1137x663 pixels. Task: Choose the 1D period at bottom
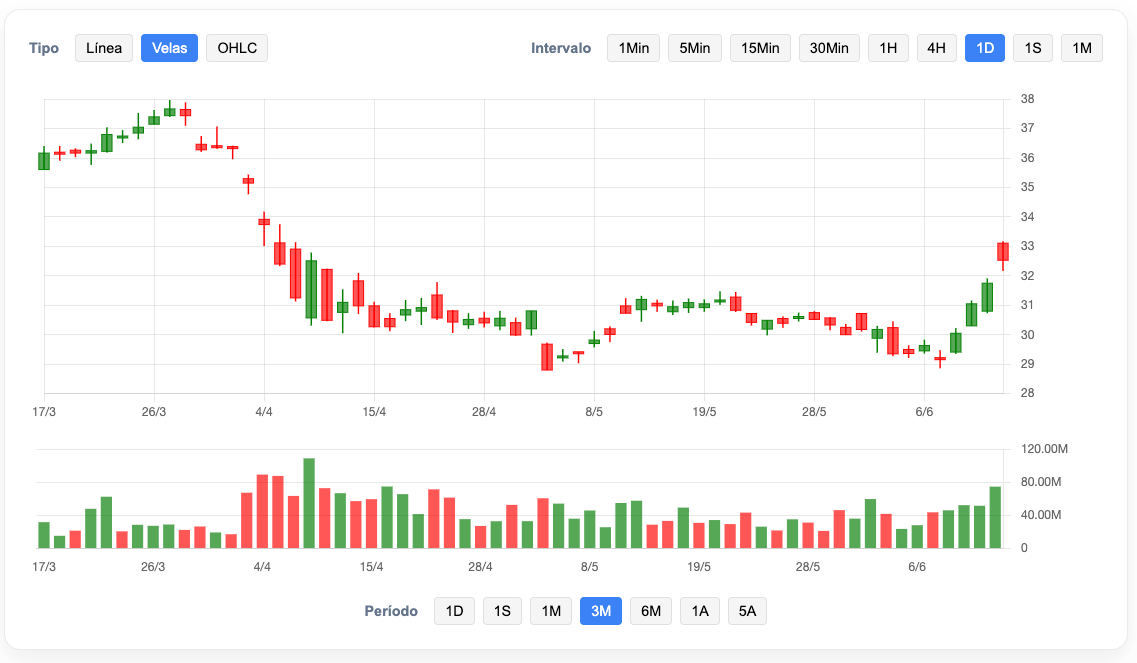point(454,611)
